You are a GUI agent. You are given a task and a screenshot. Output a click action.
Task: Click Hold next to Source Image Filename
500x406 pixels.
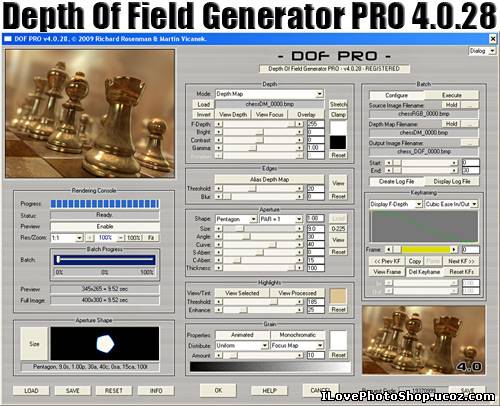451,105
